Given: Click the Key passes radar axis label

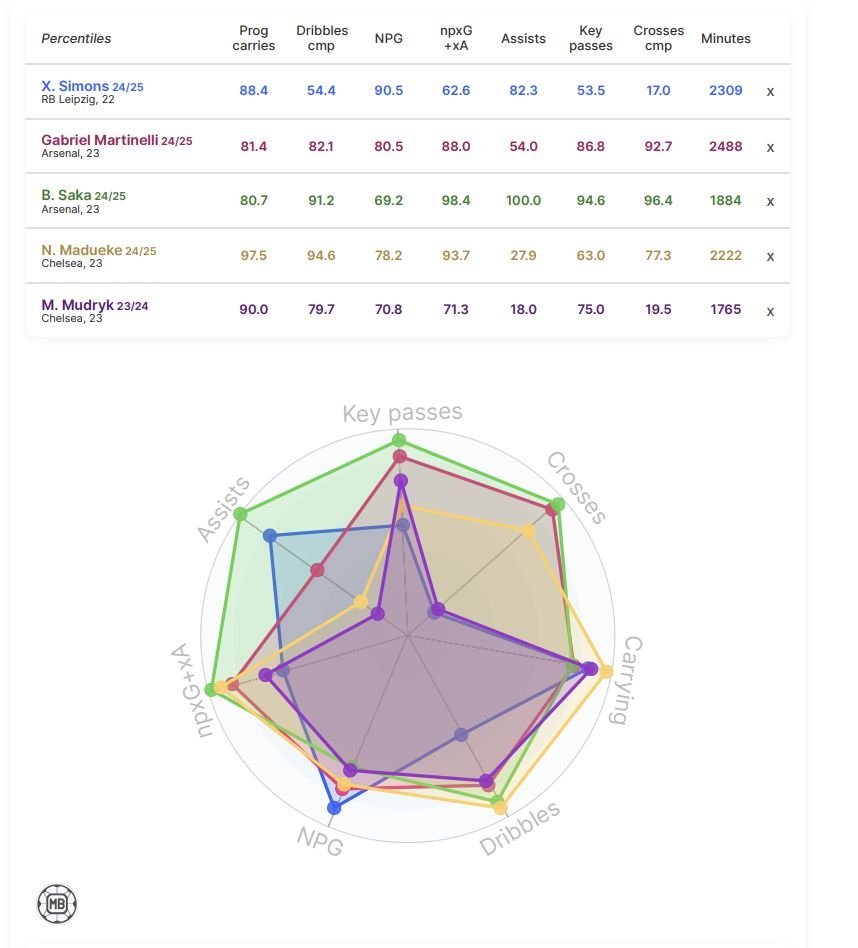Looking at the screenshot, I should pos(402,412).
